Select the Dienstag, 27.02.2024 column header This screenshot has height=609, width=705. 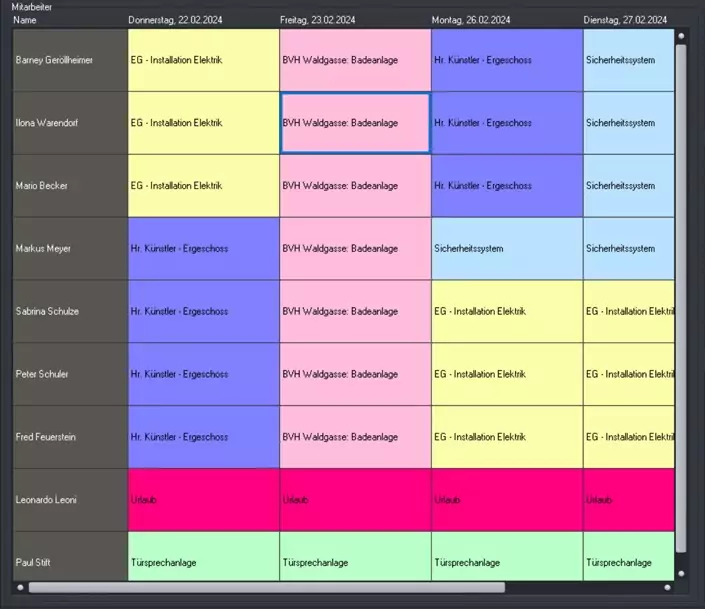tap(625, 20)
